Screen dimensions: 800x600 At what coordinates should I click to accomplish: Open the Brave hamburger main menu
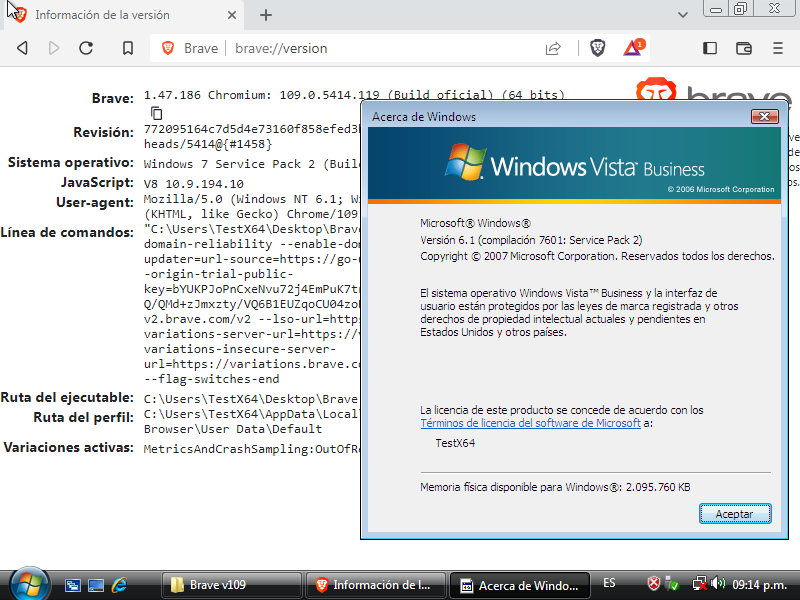click(778, 48)
